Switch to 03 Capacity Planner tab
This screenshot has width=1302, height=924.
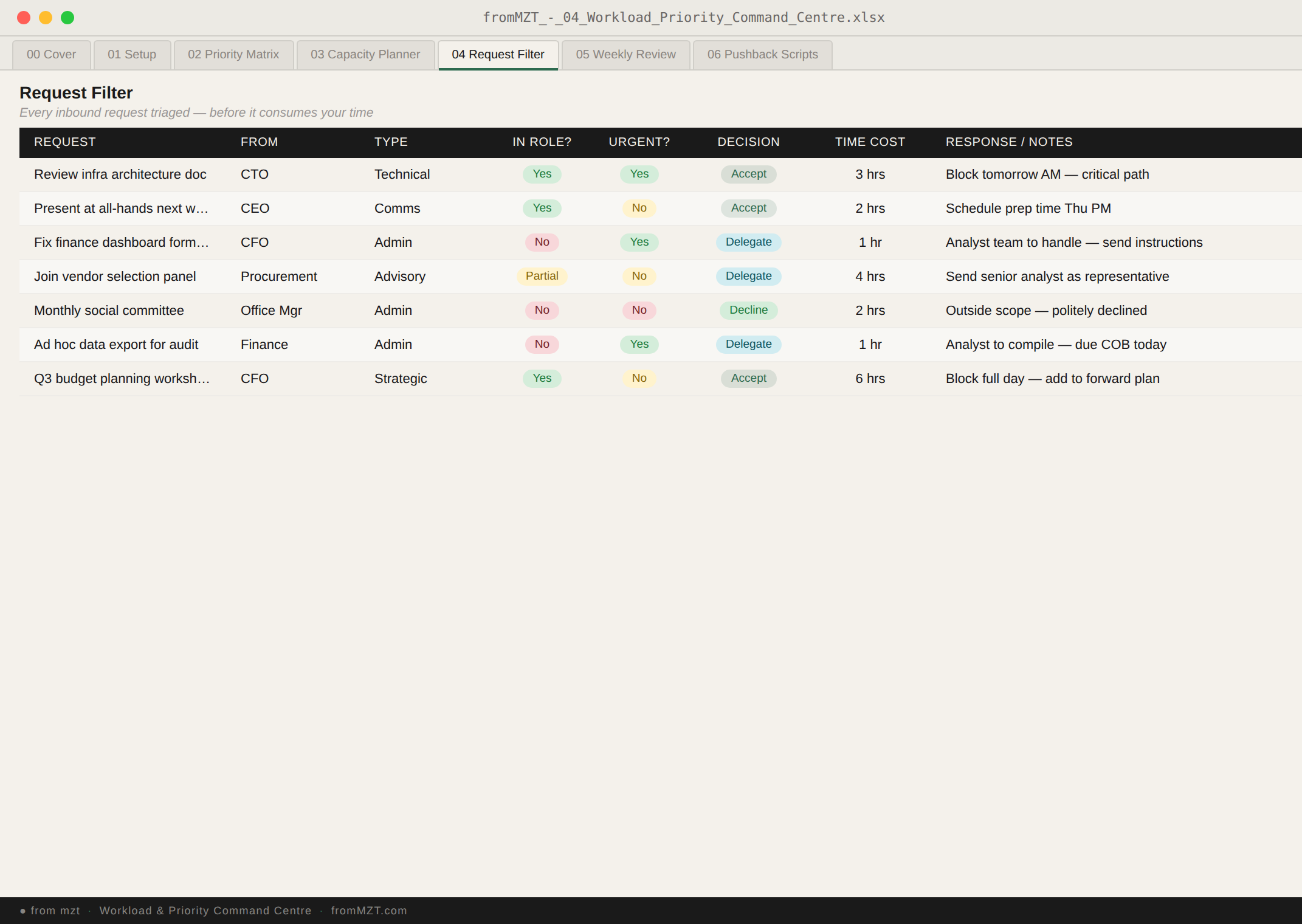point(365,55)
